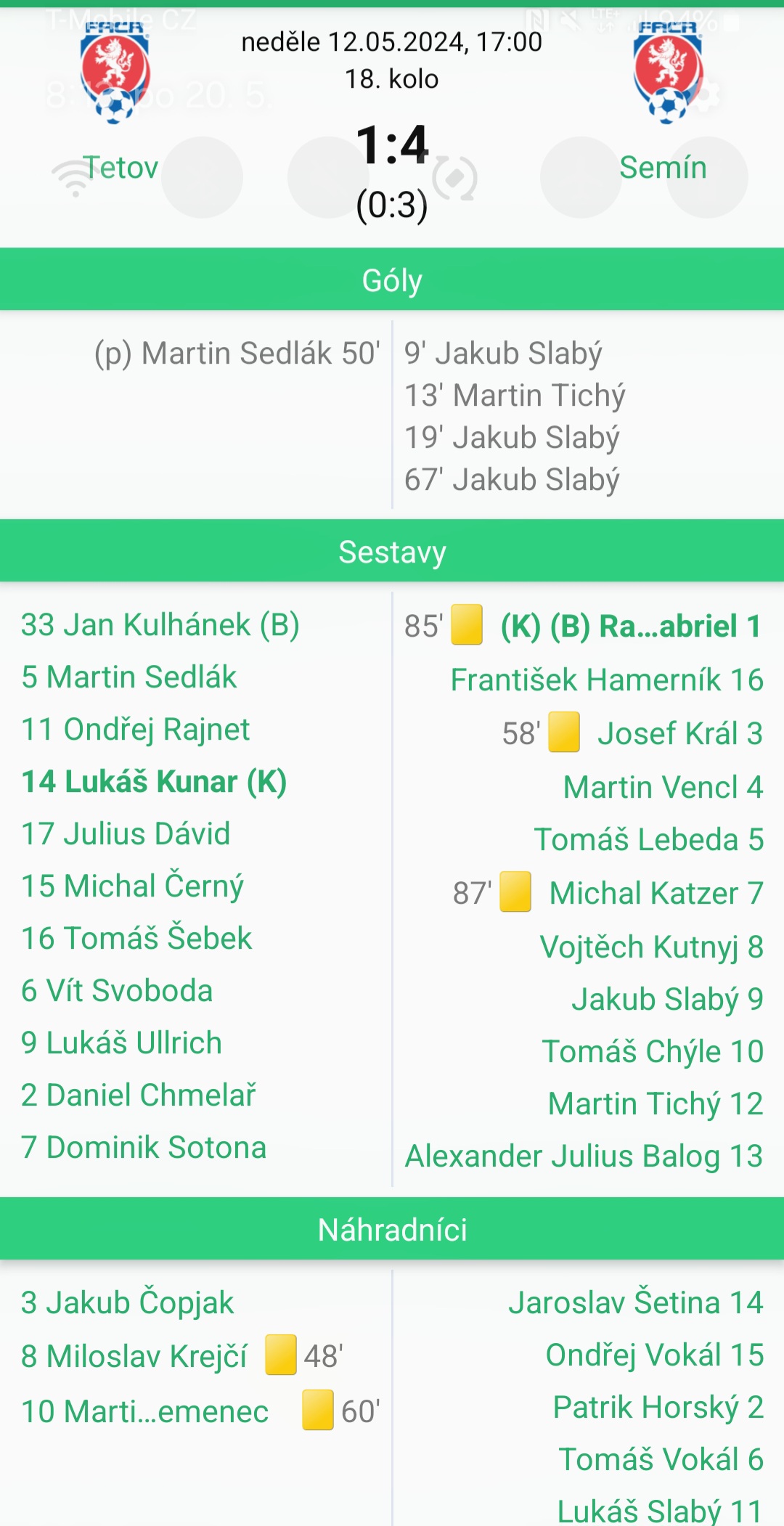Screen dimensions: 784x1526
Task: Tap the yellow card icon next to Josef Král
Action: click(x=564, y=732)
